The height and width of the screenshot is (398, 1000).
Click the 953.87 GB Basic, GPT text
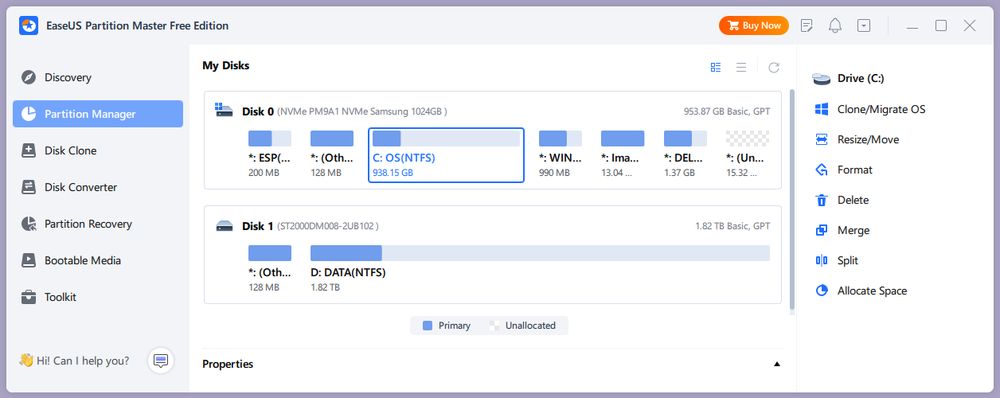coord(727,111)
